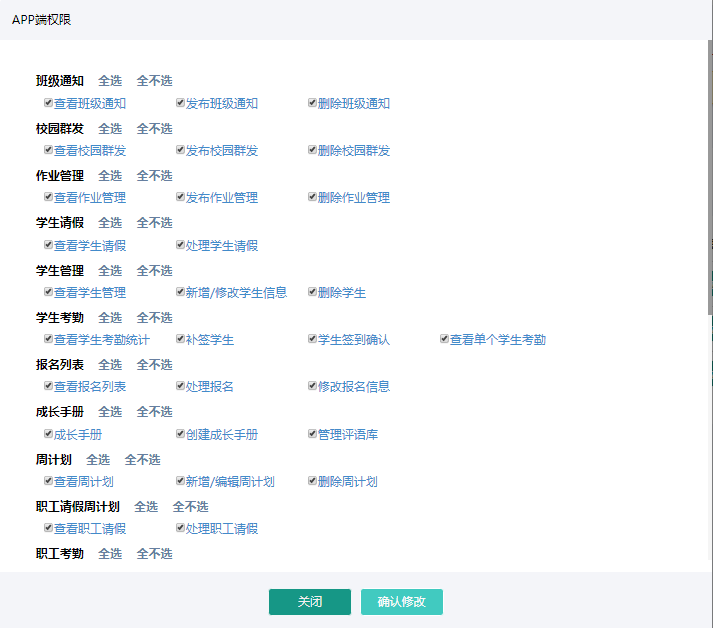This screenshot has width=713, height=628.
Task: Toggle 发布作业管理 checkbox
Action: point(180,197)
